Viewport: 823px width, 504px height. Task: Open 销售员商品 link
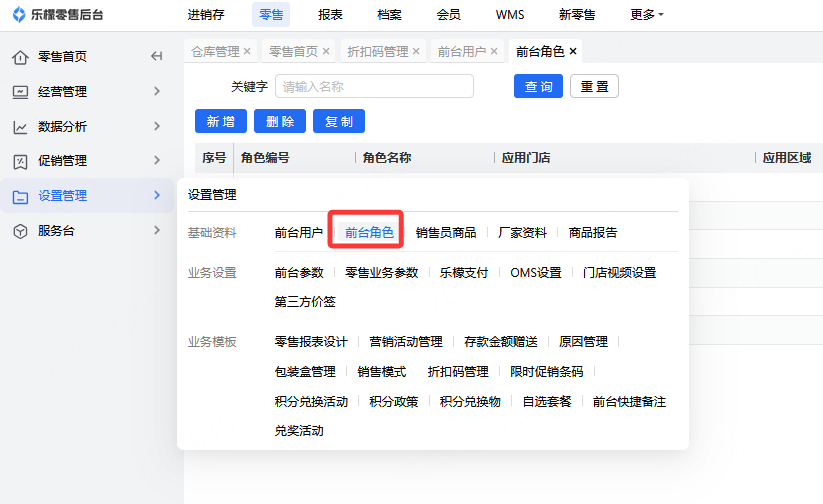tap(446, 233)
